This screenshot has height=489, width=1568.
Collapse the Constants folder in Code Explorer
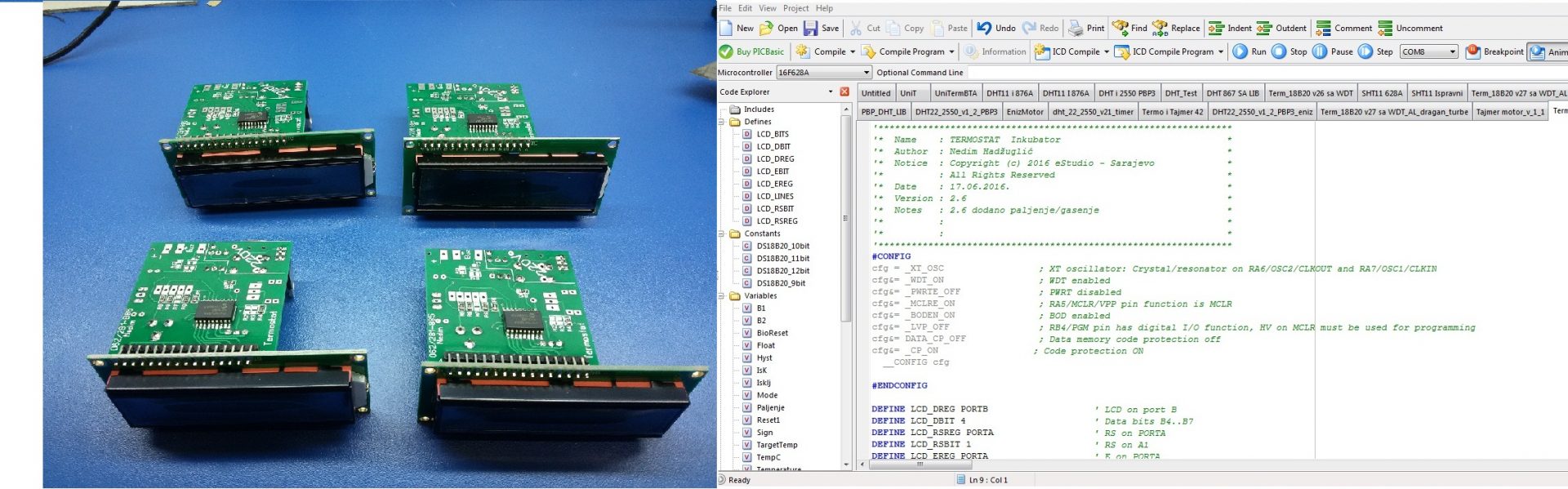[x=722, y=233]
